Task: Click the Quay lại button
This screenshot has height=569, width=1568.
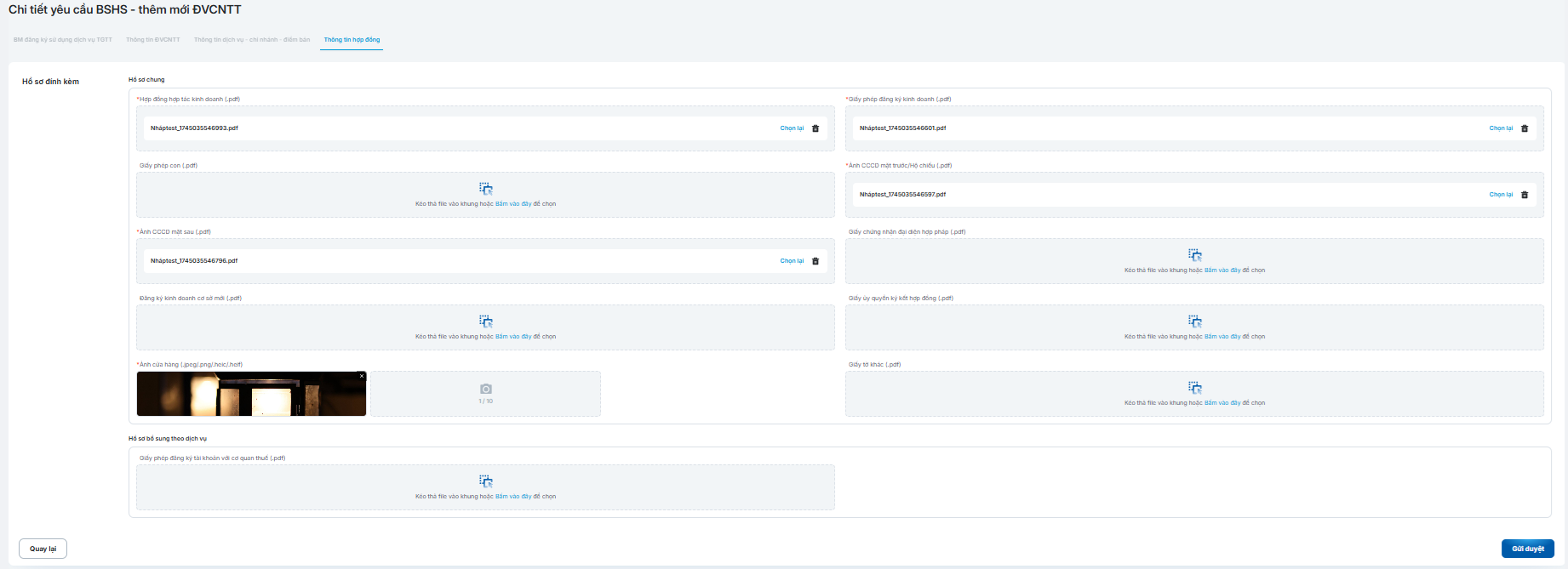Action: click(43, 549)
